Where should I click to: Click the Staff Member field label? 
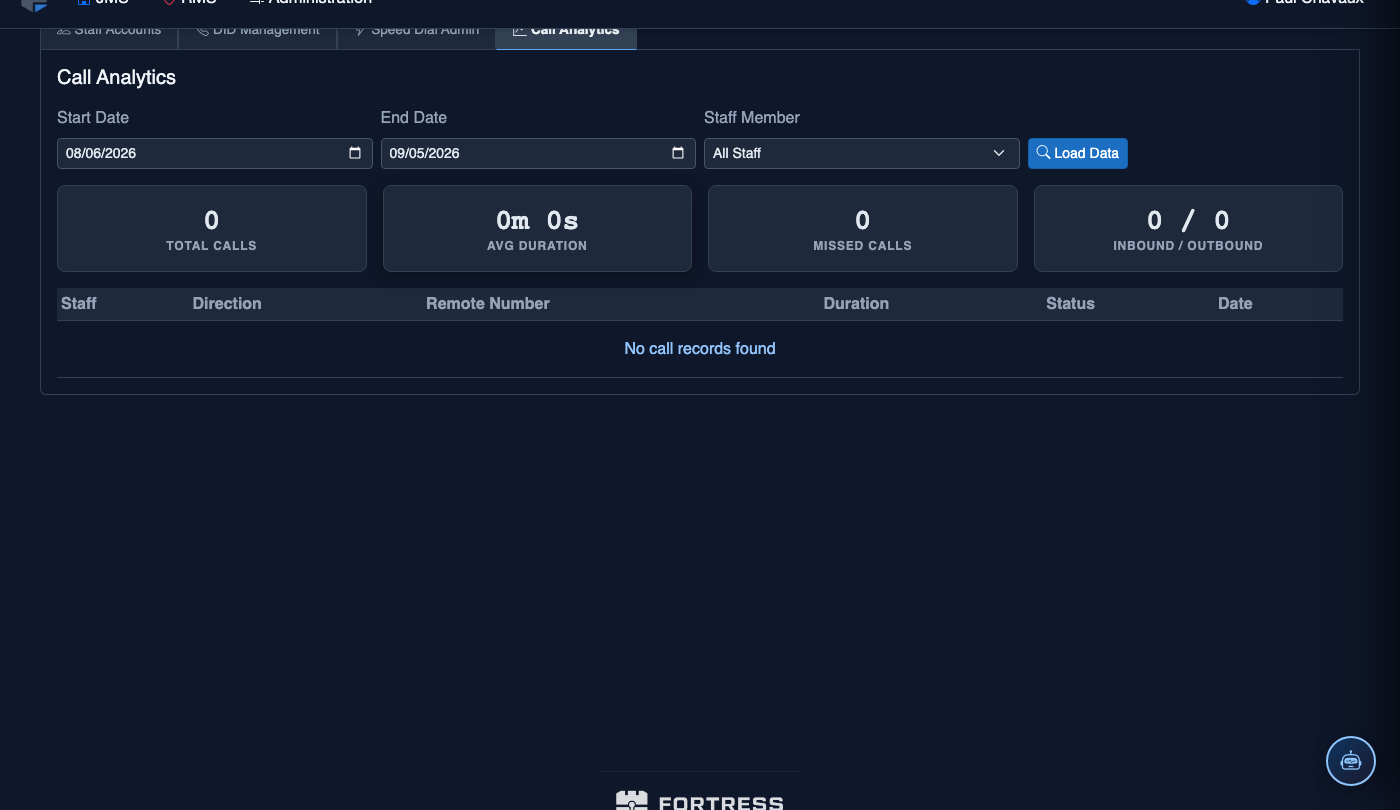[x=752, y=117]
